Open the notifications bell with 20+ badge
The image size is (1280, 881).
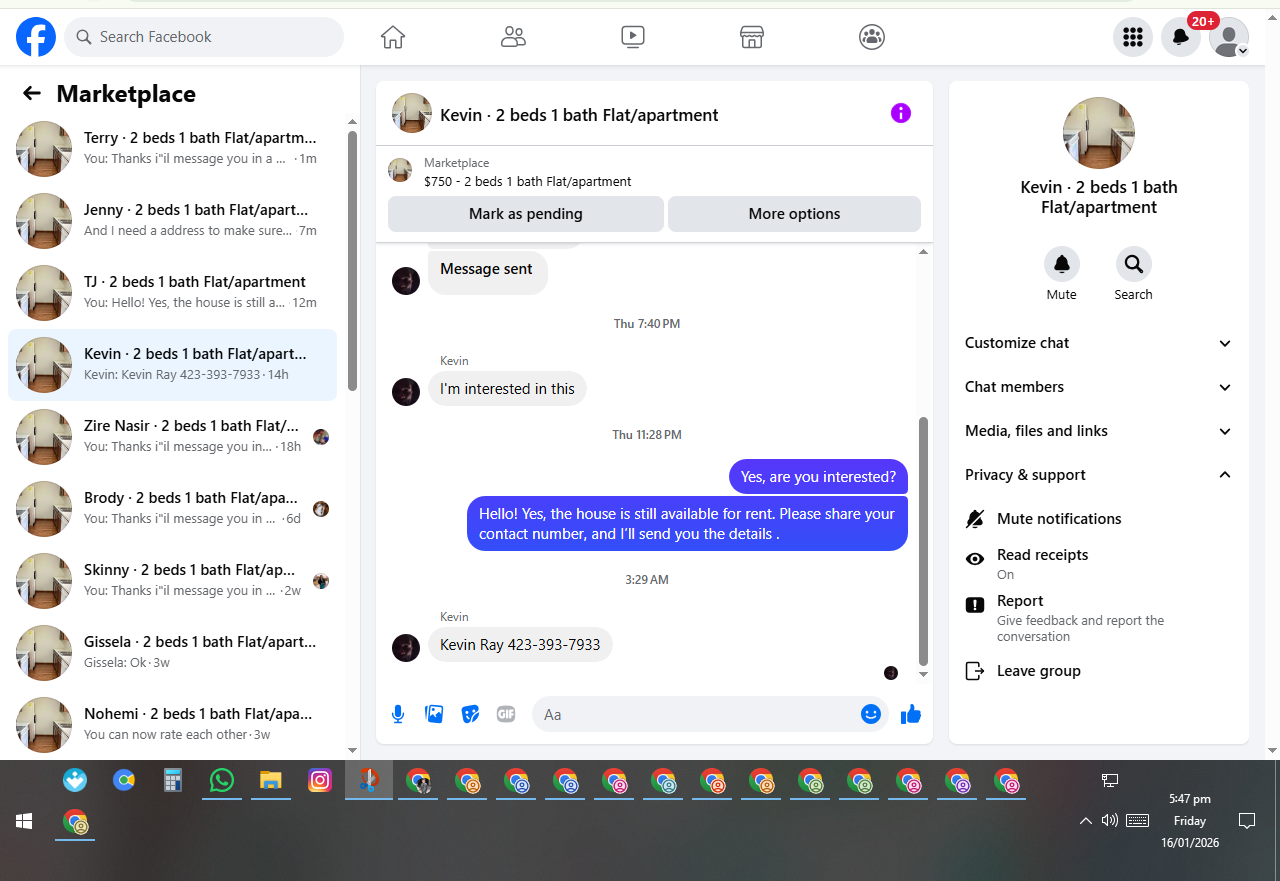click(x=1181, y=37)
